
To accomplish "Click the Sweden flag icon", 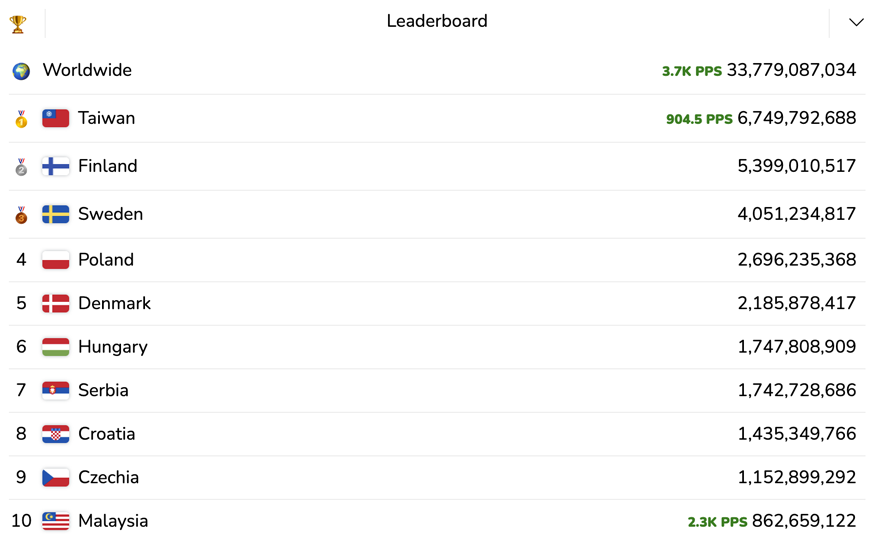I will point(56,214).
